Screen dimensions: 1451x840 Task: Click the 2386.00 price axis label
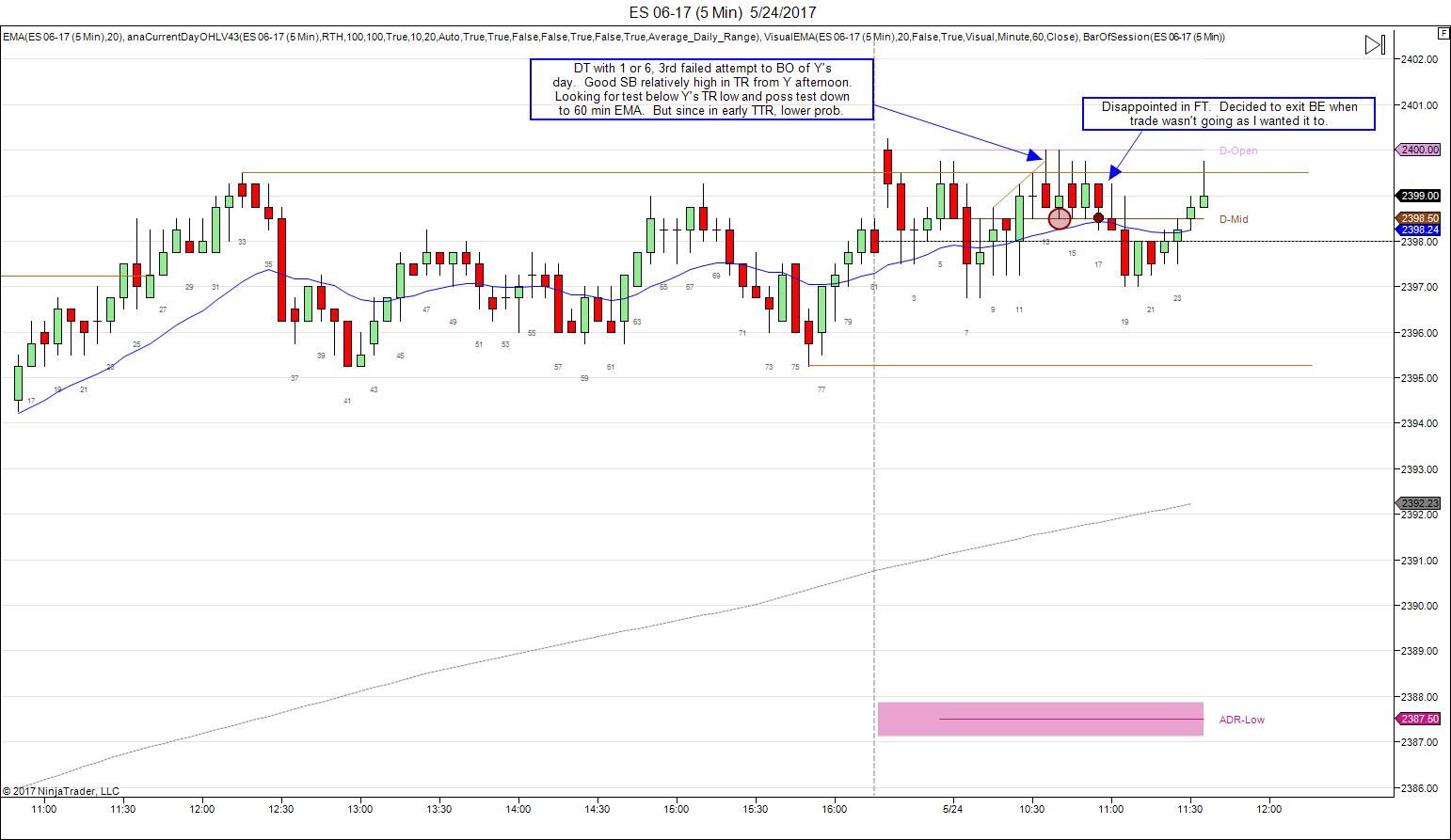(1419, 788)
